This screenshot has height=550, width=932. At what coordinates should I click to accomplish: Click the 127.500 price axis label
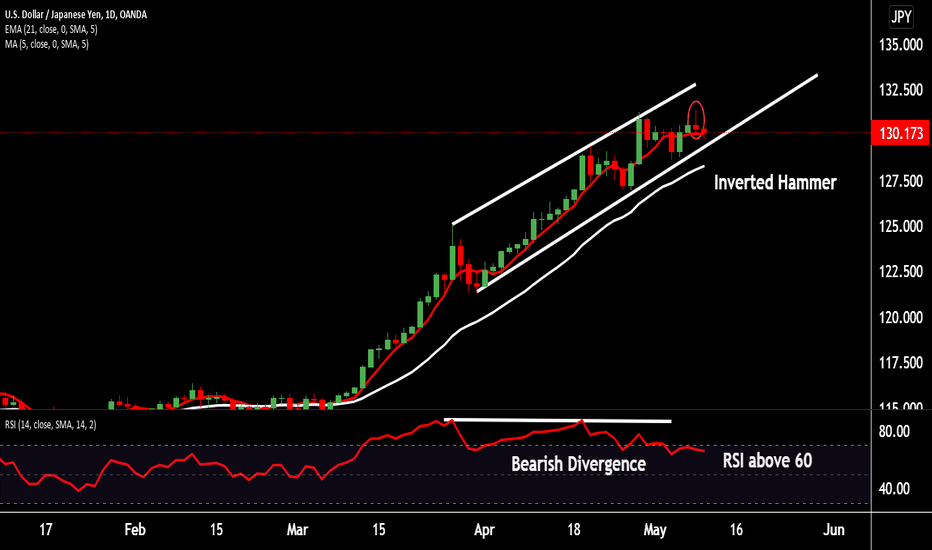(900, 181)
